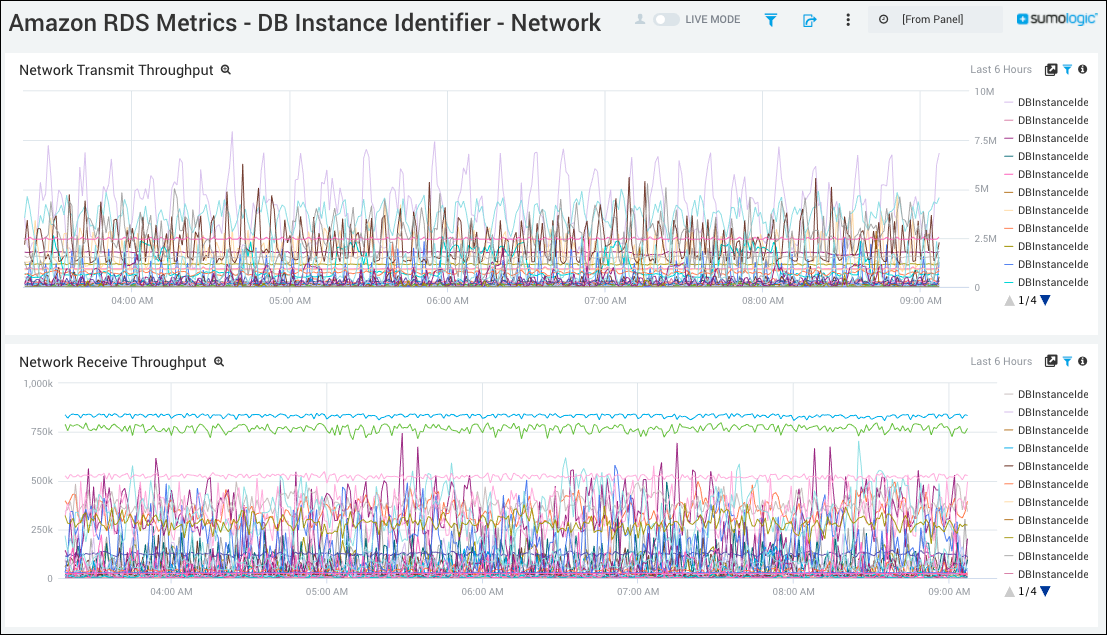Toggle second DBInstanceIde legend entry in Receive panel

coord(1046,412)
